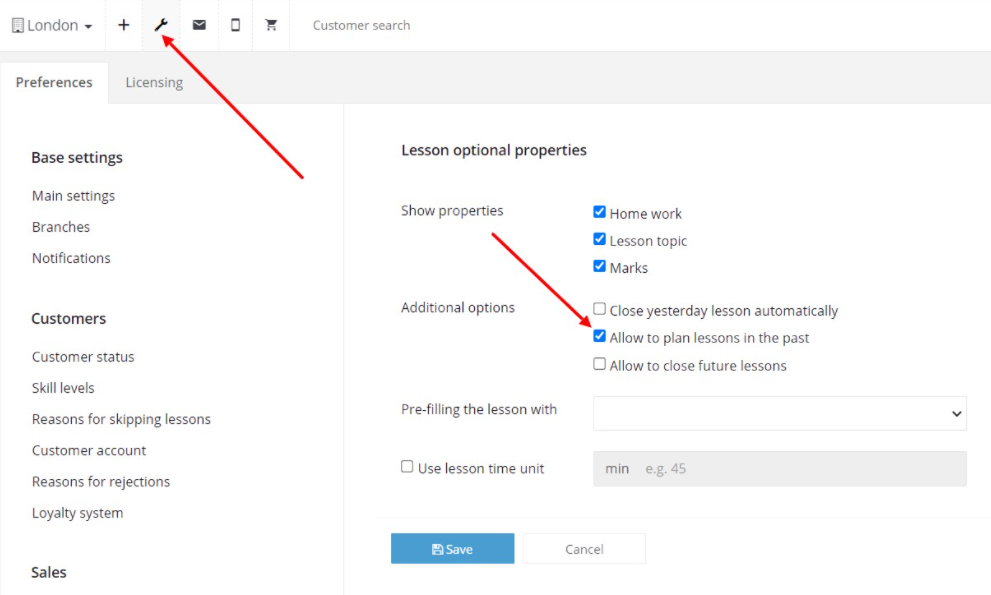The height and width of the screenshot is (595, 991).
Task: Expand Pre-filling the lesson with dropdown
Action: [x=779, y=414]
